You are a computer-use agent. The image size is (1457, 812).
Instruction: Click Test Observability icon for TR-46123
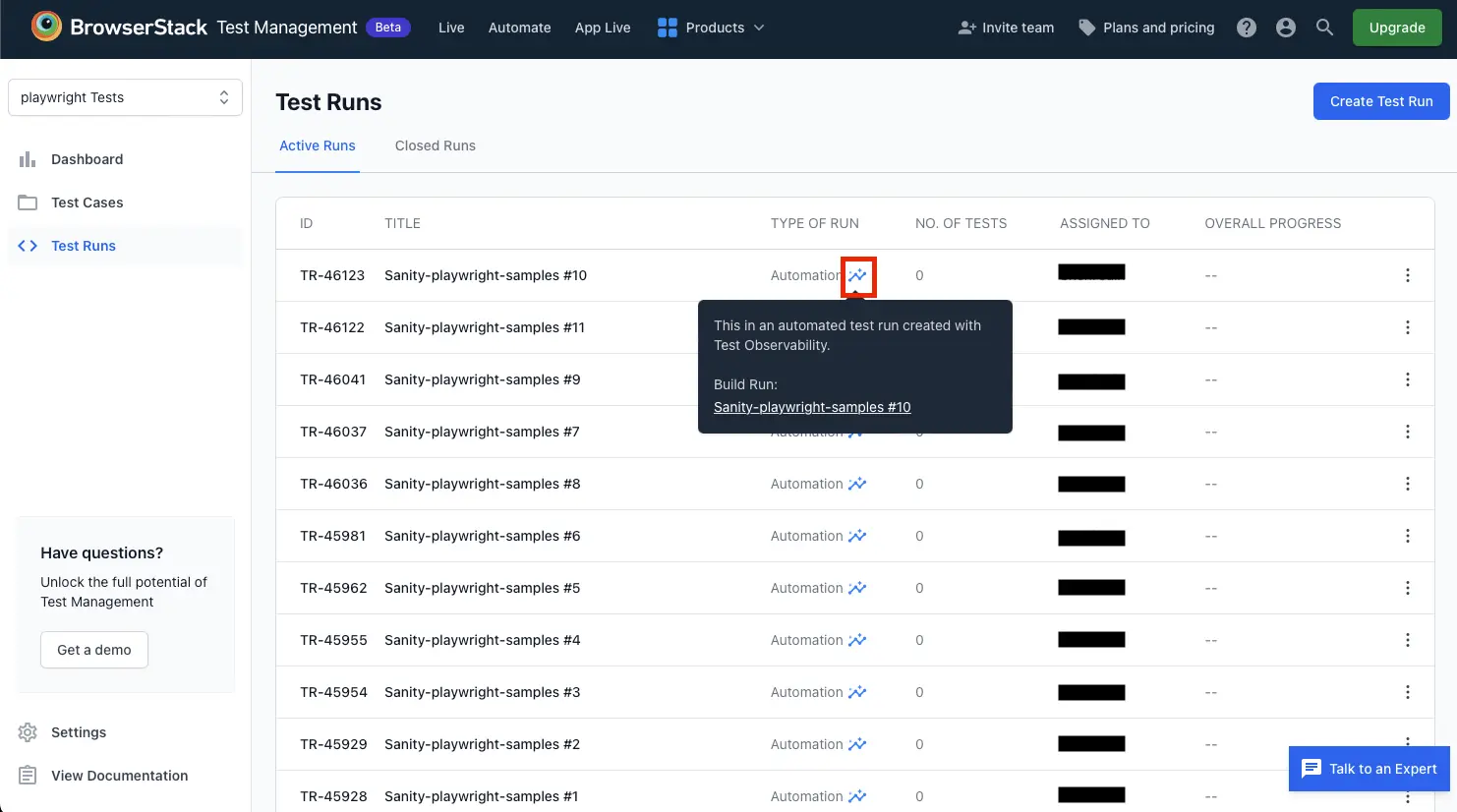click(x=858, y=276)
